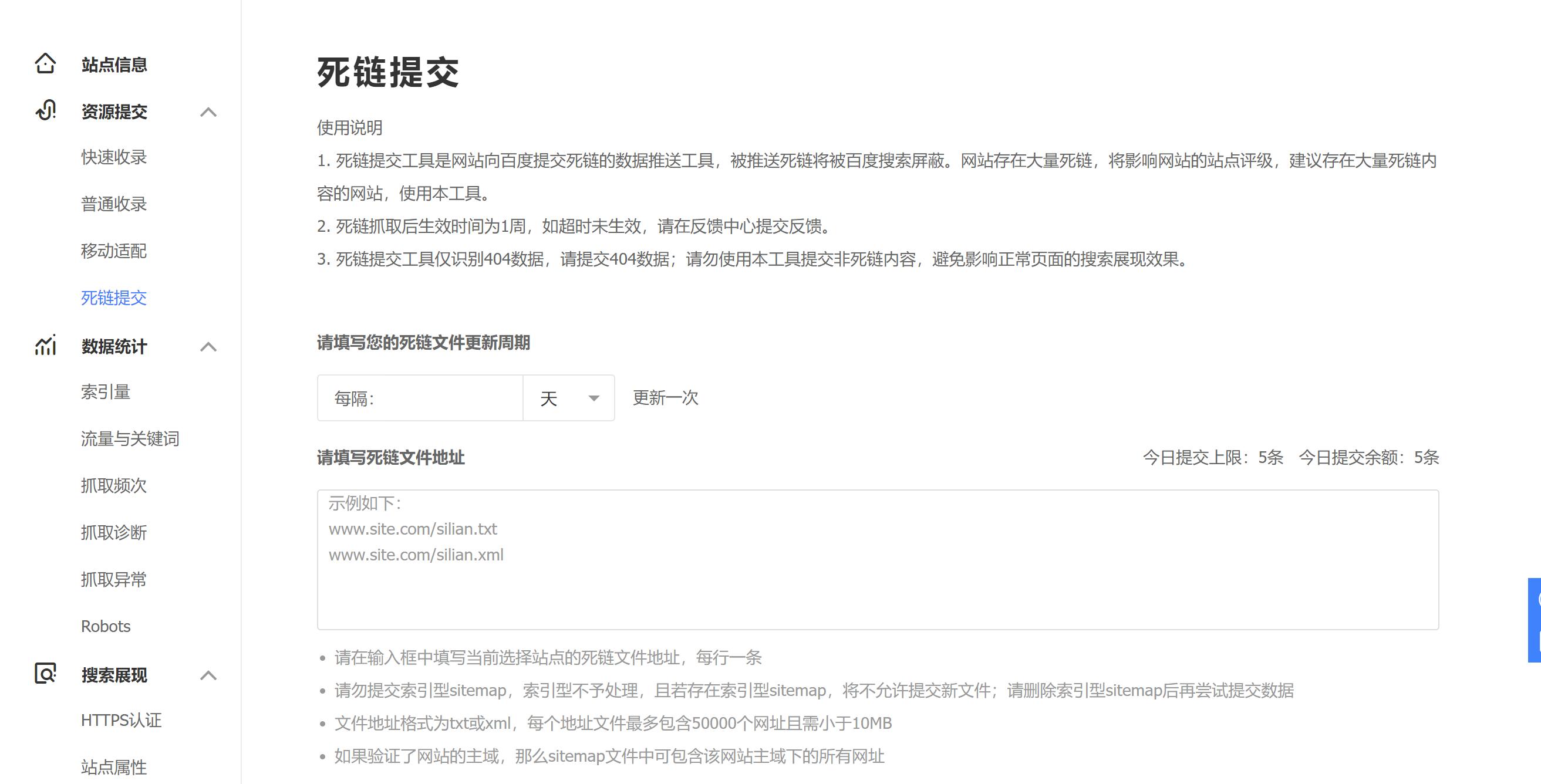
Task: Open the 快速收录 page
Action: click(114, 157)
